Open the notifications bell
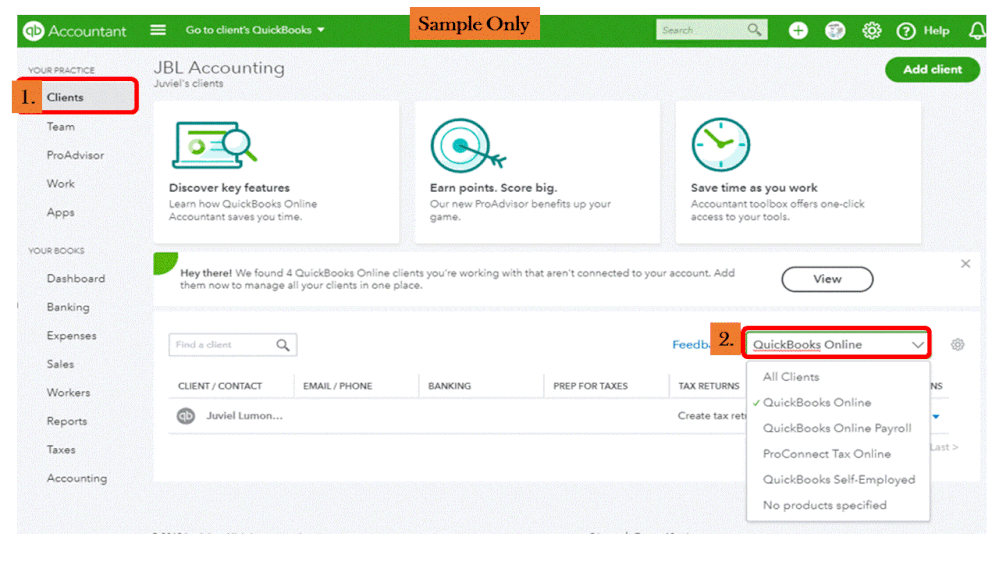The height and width of the screenshot is (562, 999). (x=977, y=31)
